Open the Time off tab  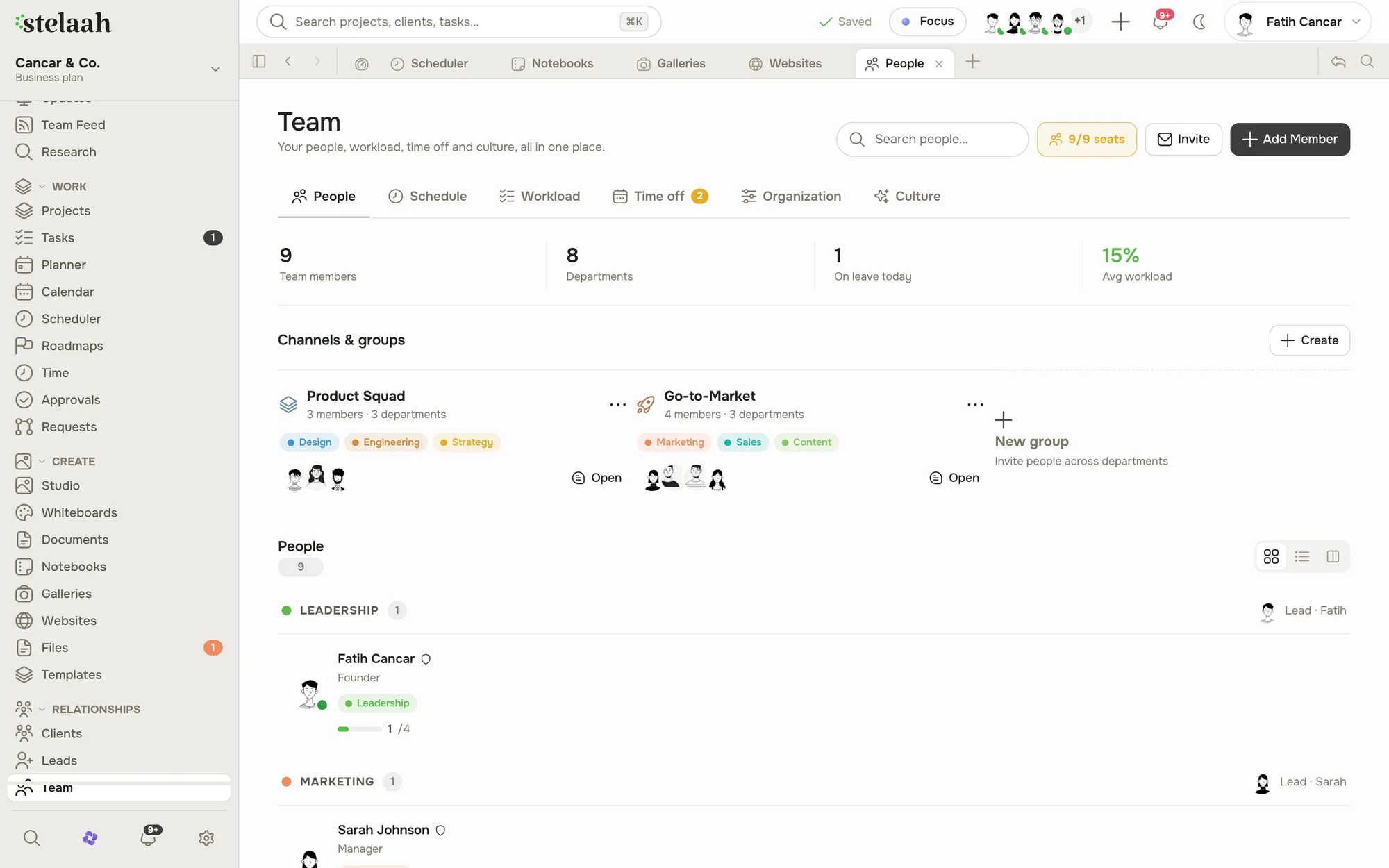point(660,197)
